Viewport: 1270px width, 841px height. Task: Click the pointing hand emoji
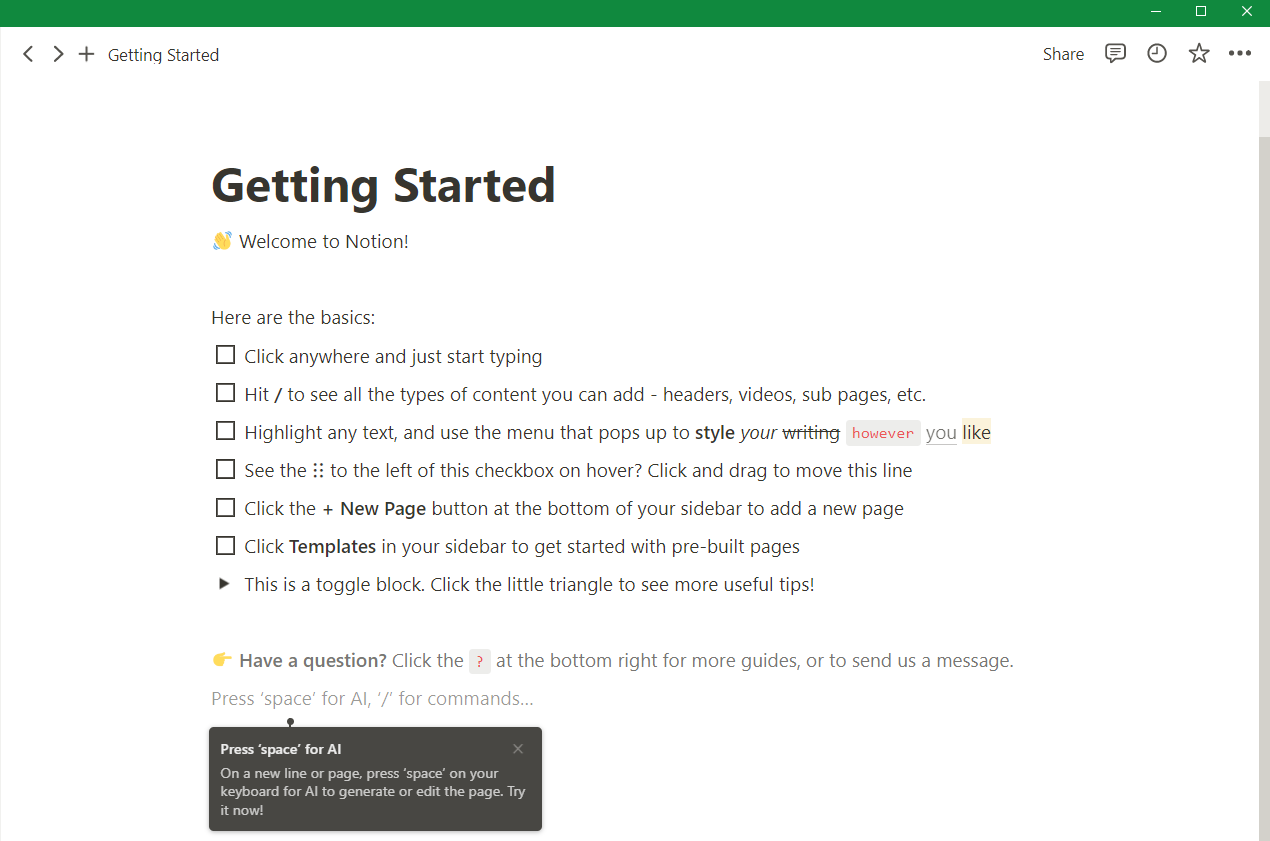tap(222, 660)
